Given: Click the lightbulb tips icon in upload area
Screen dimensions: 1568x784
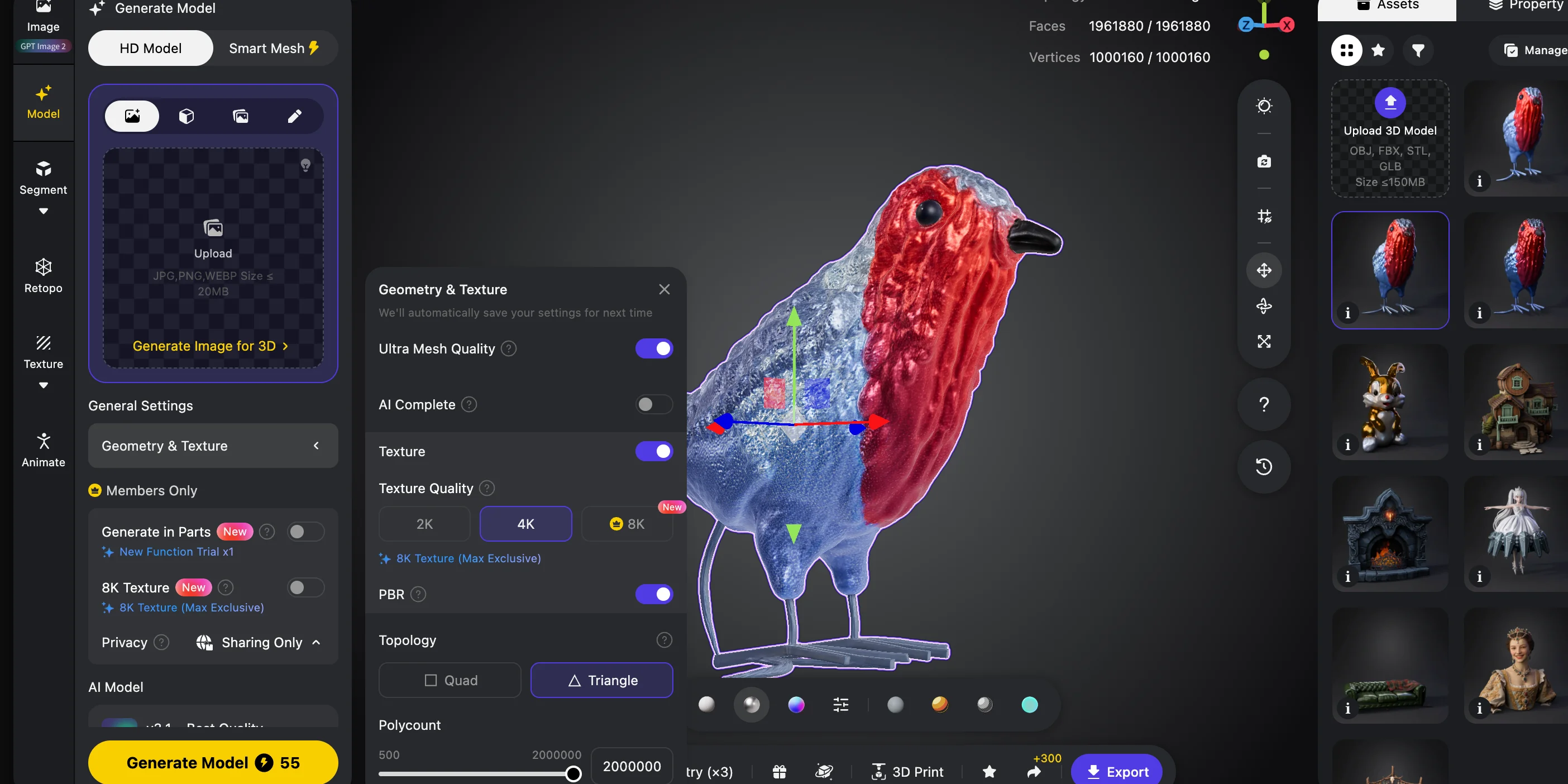Looking at the screenshot, I should (305, 165).
